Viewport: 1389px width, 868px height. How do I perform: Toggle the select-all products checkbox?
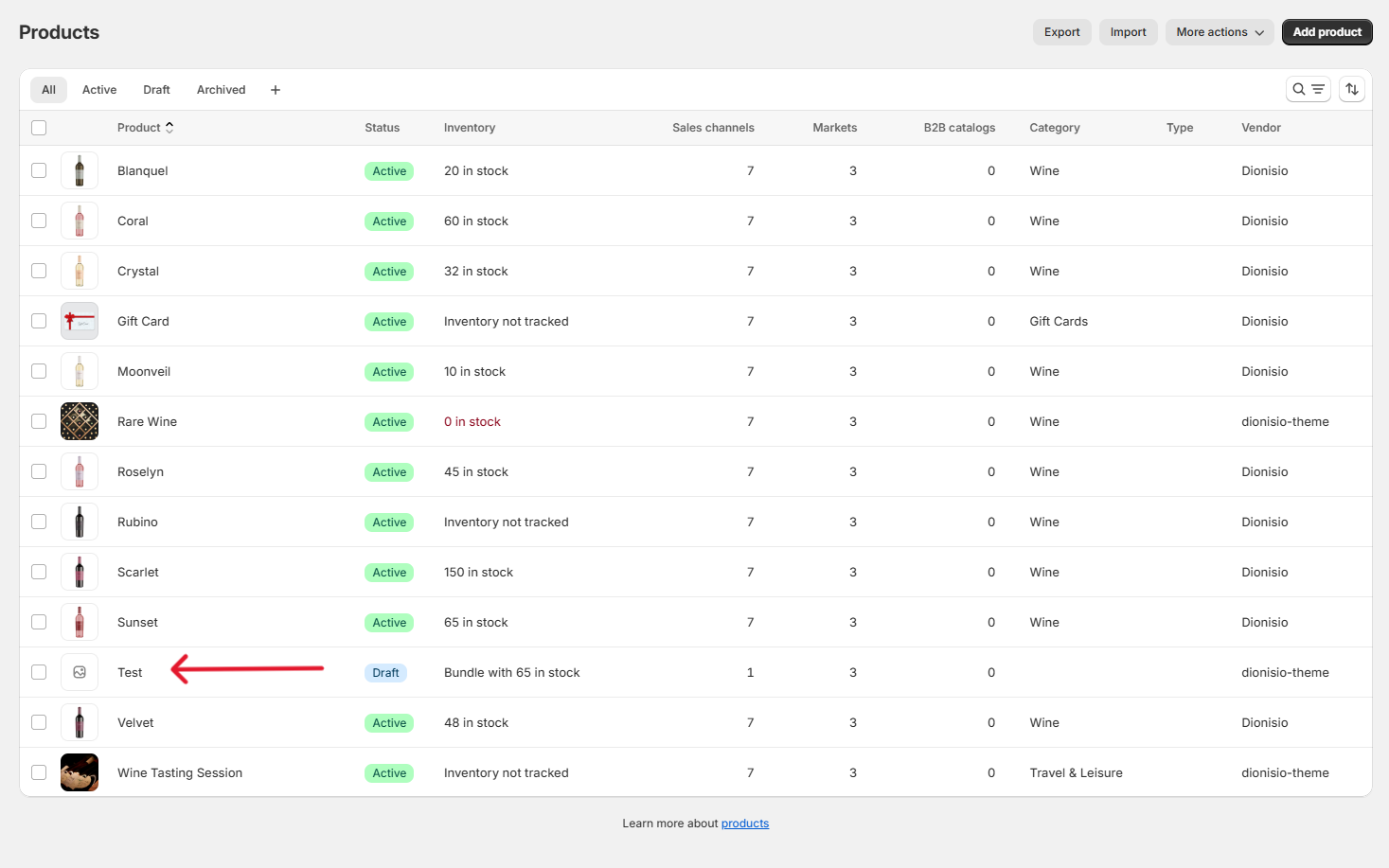39,128
